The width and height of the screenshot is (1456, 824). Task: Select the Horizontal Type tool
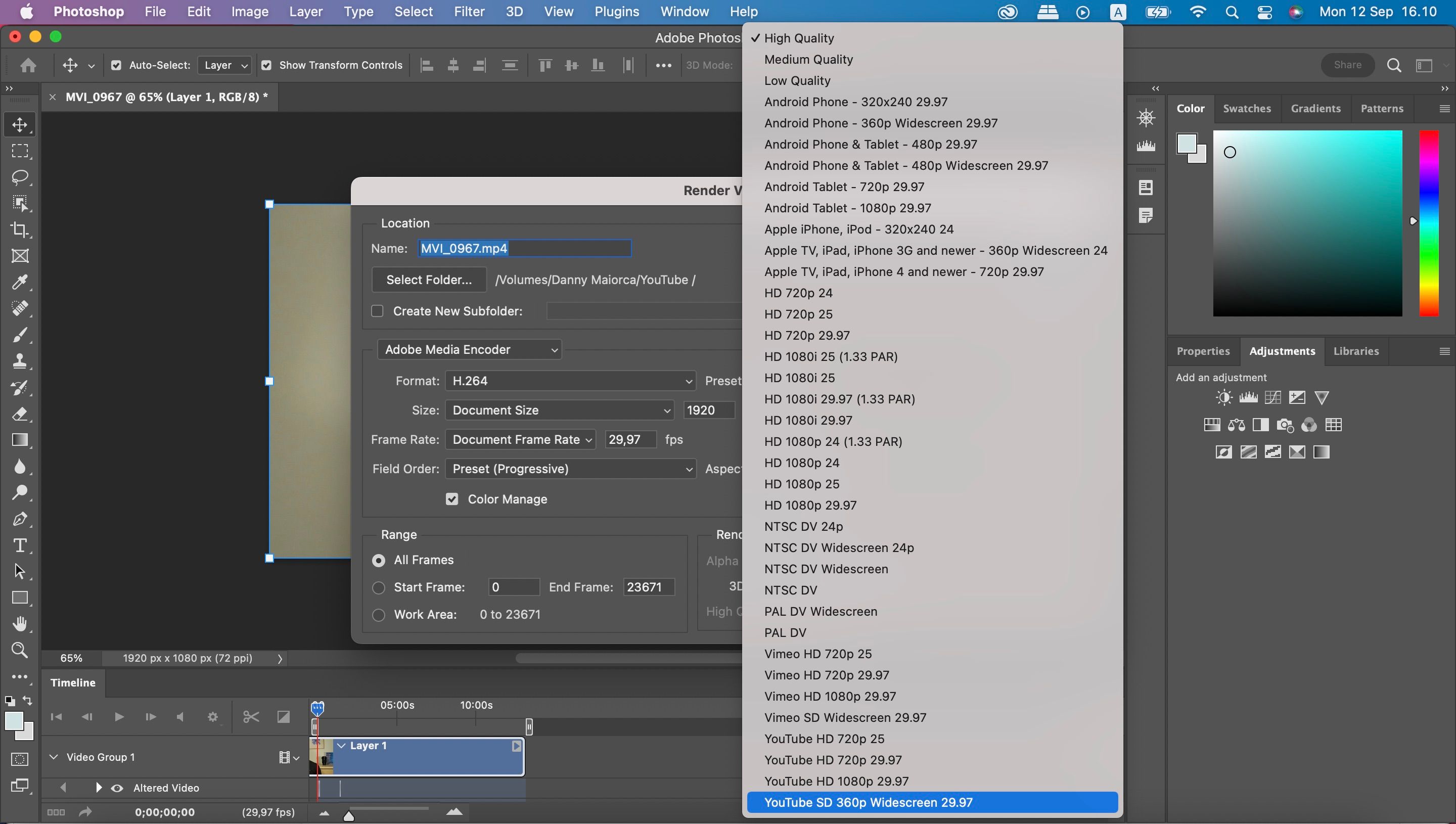pos(20,545)
